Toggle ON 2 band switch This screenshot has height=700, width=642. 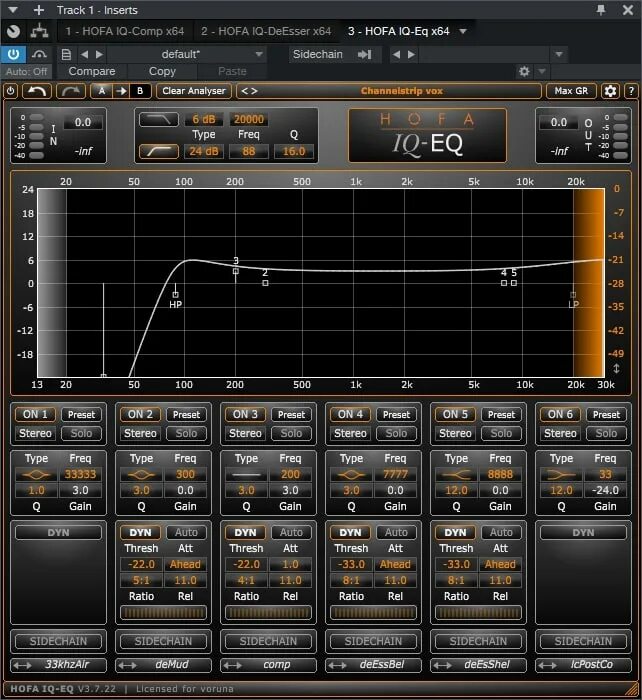tap(140, 414)
